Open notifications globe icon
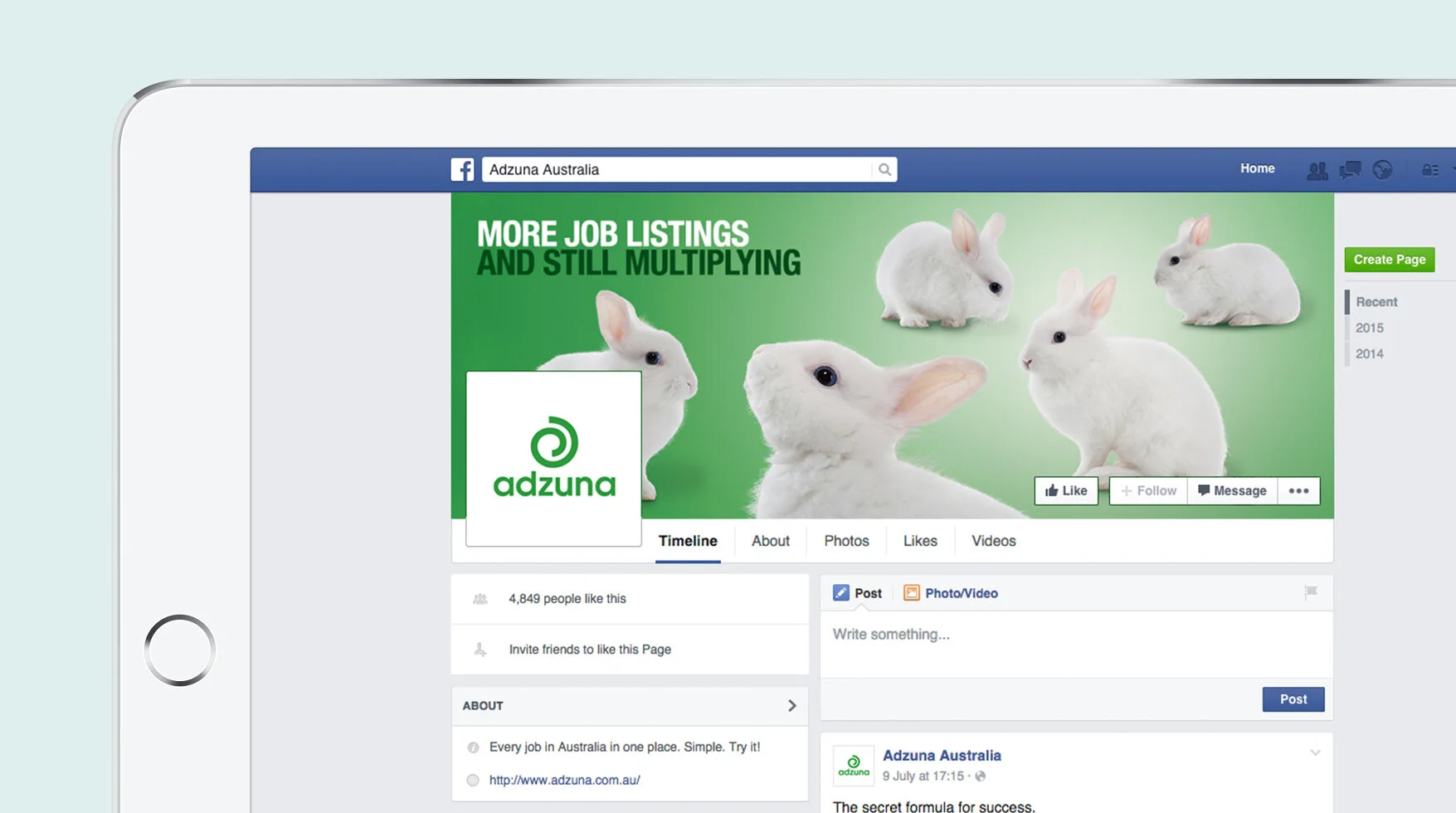The width and height of the screenshot is (1456, 813). (x=1382, y=170)
